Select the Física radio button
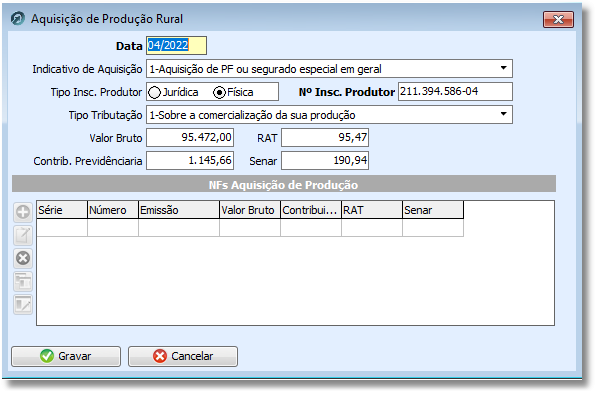Viewport: 596px width, 394px height. pyautogui.click(x=219, y=92)
